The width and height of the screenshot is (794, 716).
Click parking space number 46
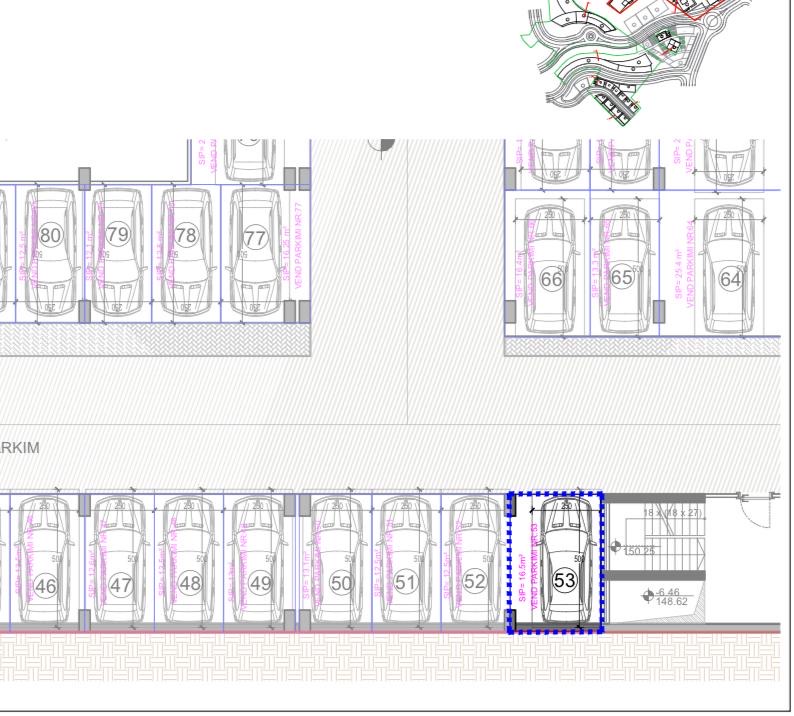tap(45, 586)
